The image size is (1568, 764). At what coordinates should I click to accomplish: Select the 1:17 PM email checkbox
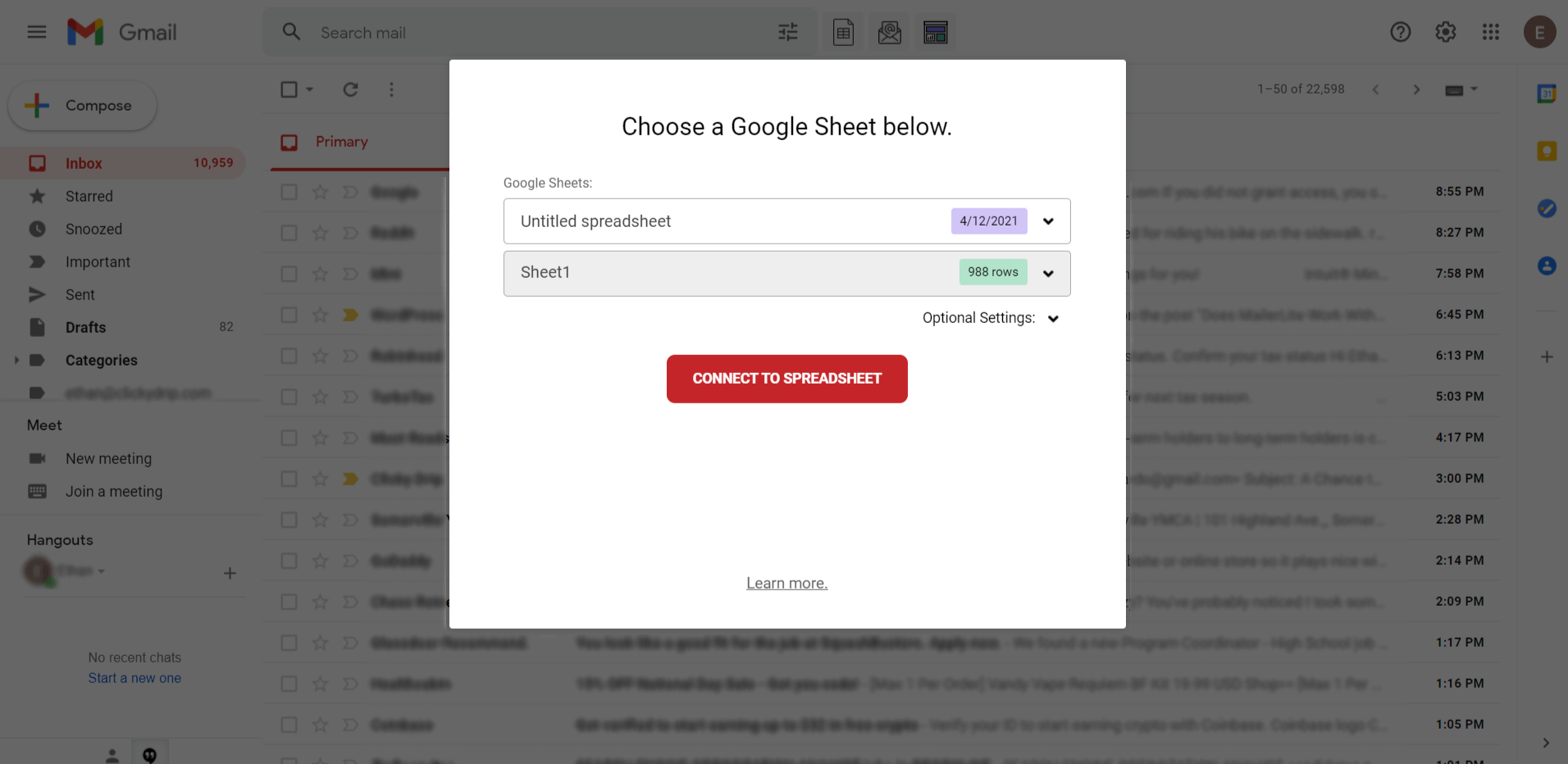click(x=289, y=643)
